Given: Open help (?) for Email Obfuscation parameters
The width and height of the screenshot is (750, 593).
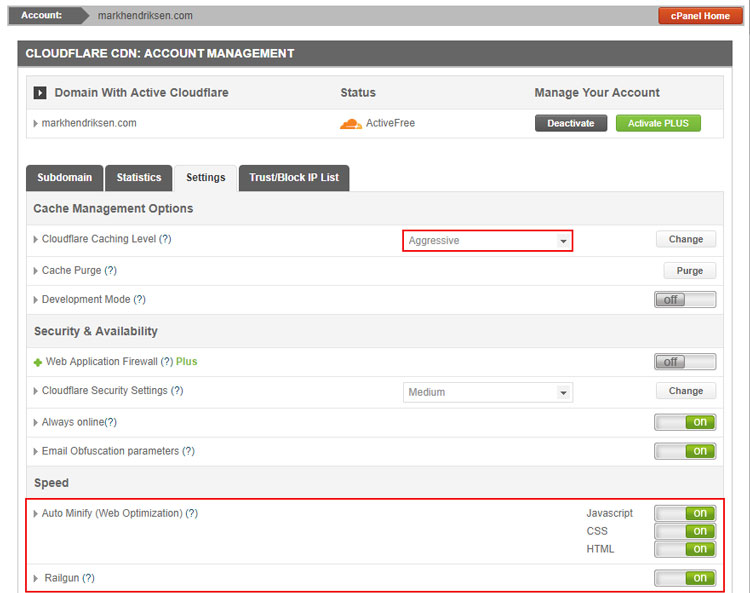Looking at the screenshot, I should (x=188, y=451).
